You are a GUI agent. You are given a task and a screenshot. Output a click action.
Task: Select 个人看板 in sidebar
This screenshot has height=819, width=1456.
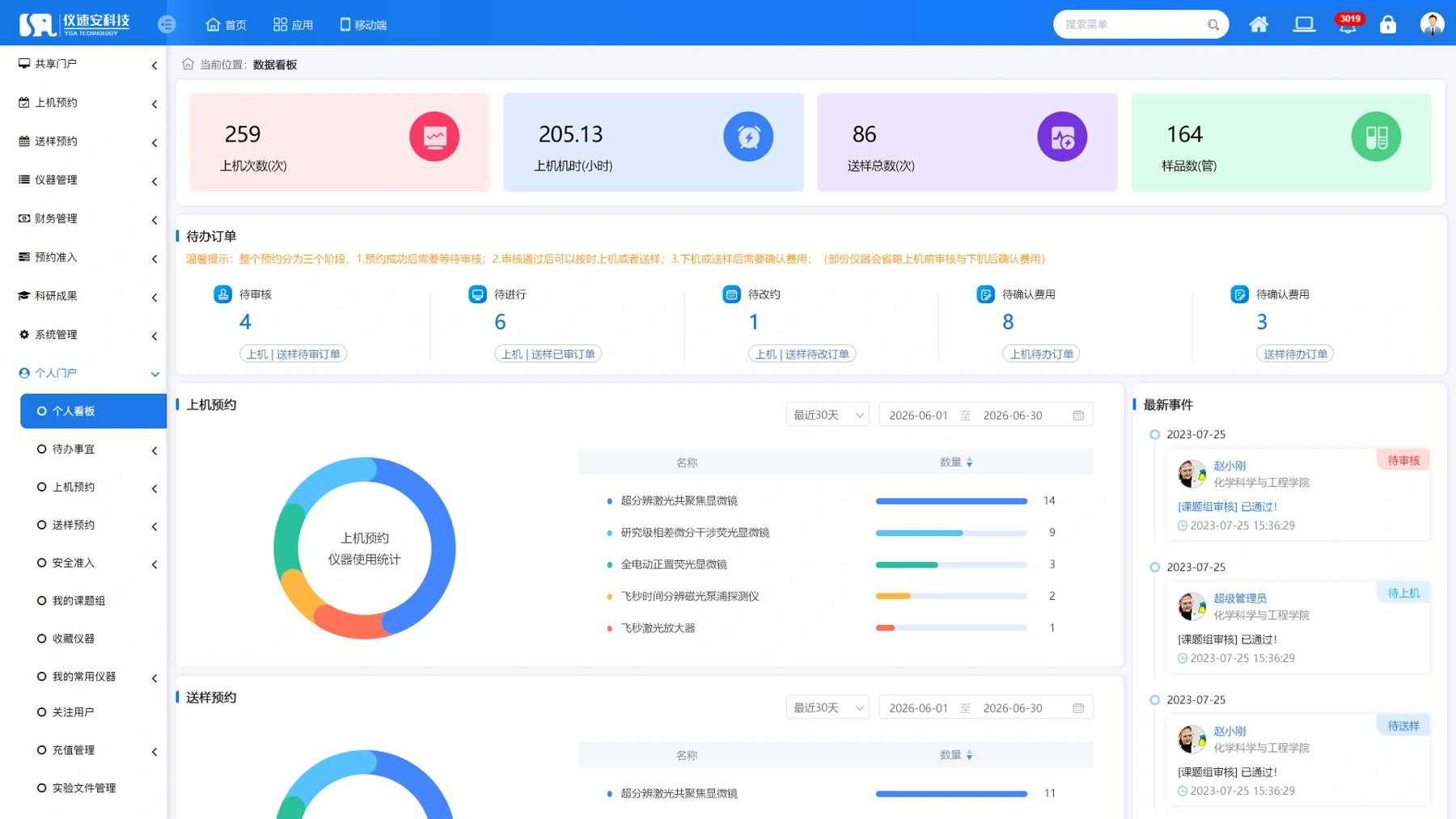click(x=93, y=412)
